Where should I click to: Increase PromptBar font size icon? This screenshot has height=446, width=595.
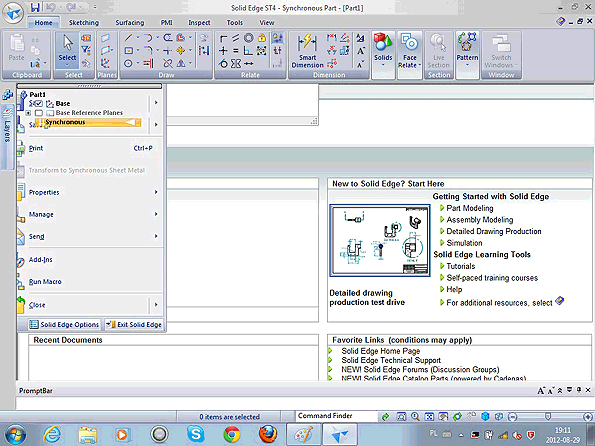coord(541,391)
